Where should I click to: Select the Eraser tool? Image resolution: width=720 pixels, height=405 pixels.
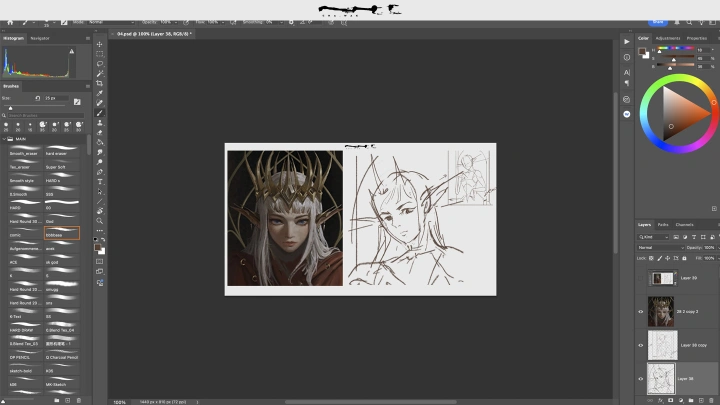100,132
